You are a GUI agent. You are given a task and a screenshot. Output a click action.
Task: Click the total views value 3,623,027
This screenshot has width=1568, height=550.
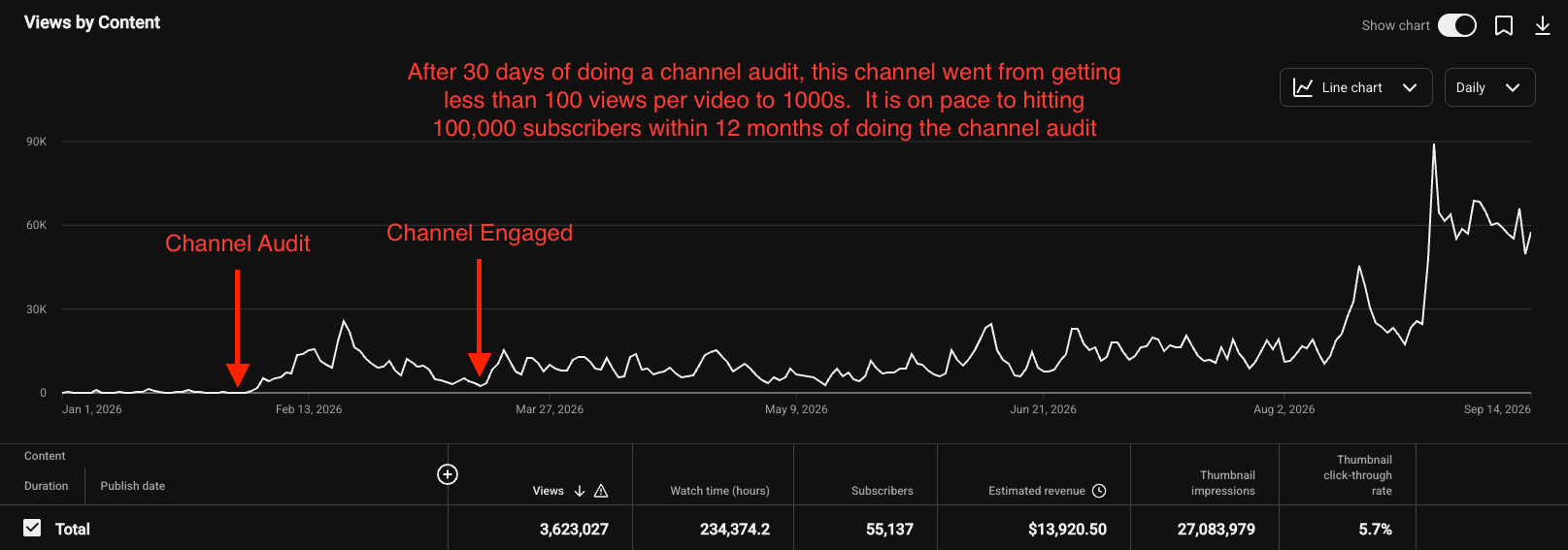574,530
